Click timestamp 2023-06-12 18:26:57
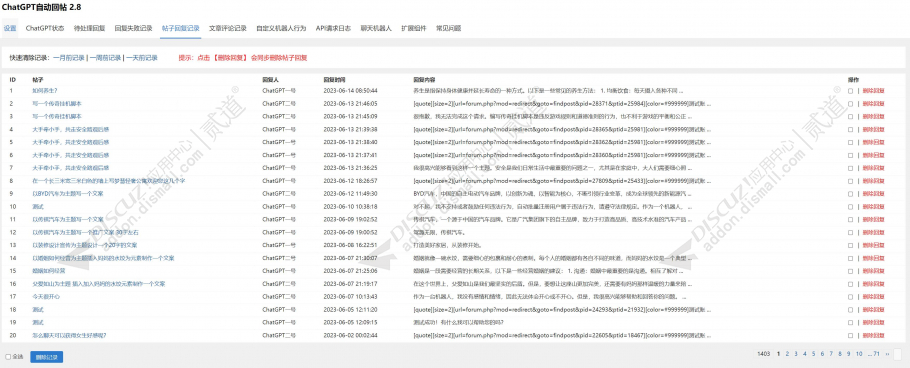910x368 pixels. click(x=351, y=181)
